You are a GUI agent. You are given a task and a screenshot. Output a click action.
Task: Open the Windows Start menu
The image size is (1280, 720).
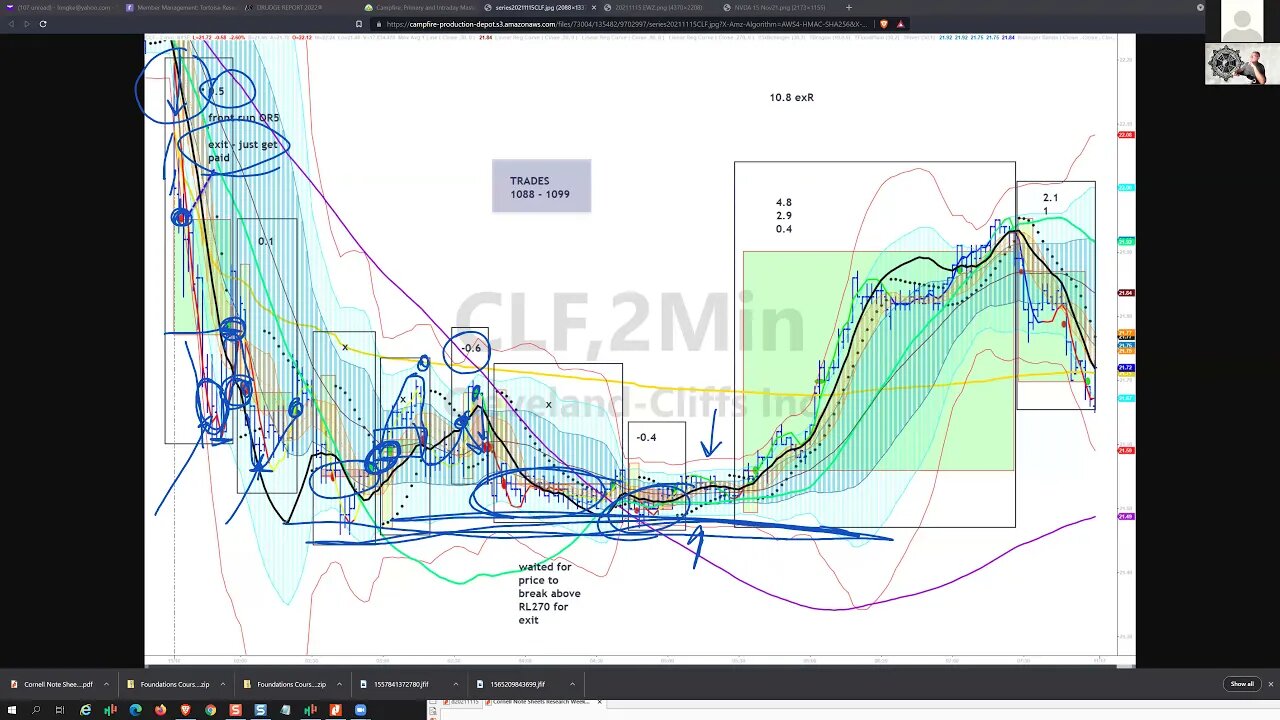(x=12, y=710)
